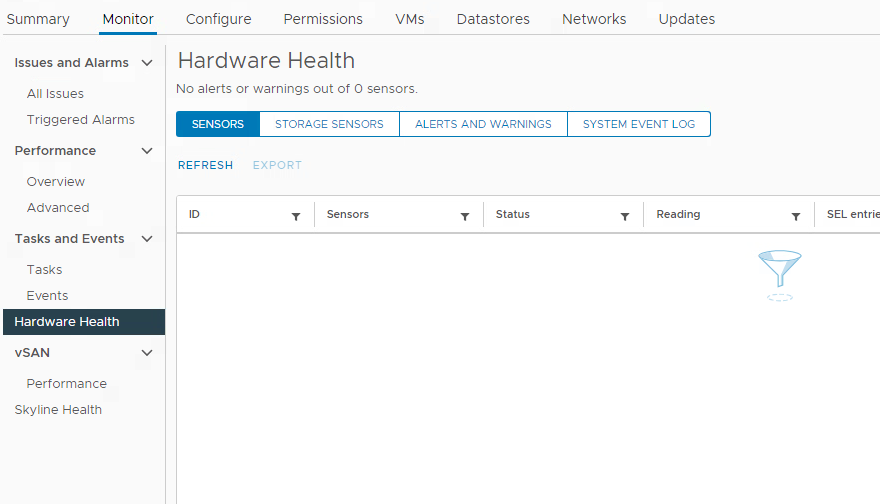Image resolution: width=880 pixels, height=504 pixels.
Task: Open All Issues in sidebar
Action: [55, 94]
